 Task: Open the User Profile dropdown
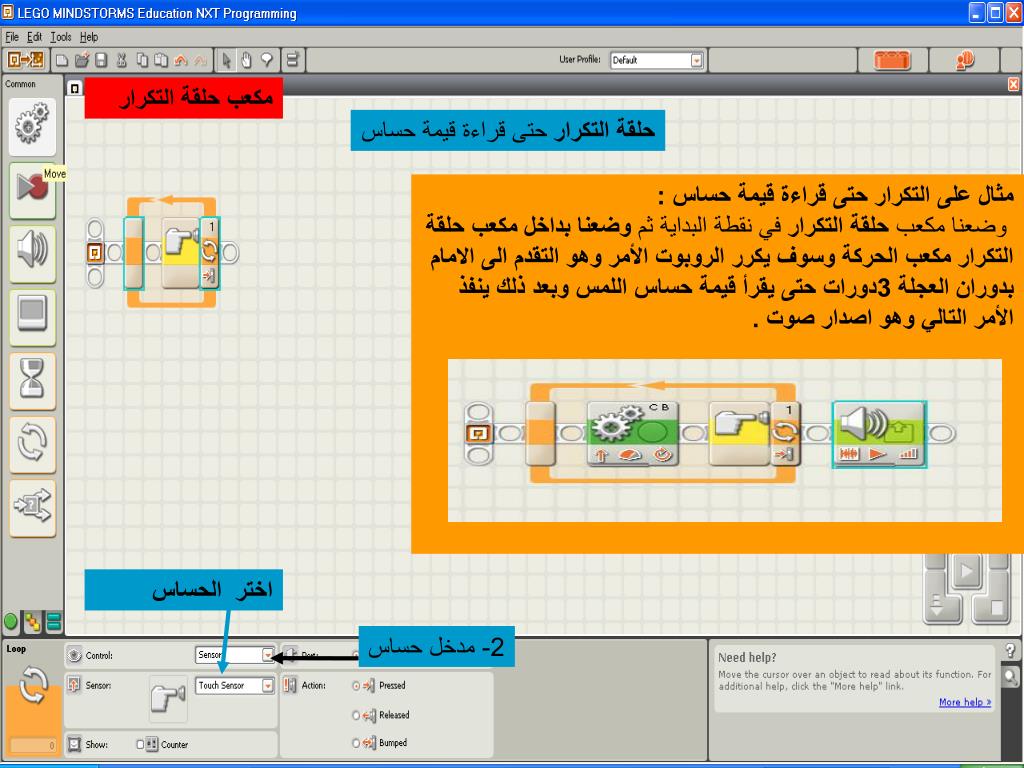[657, 60]
